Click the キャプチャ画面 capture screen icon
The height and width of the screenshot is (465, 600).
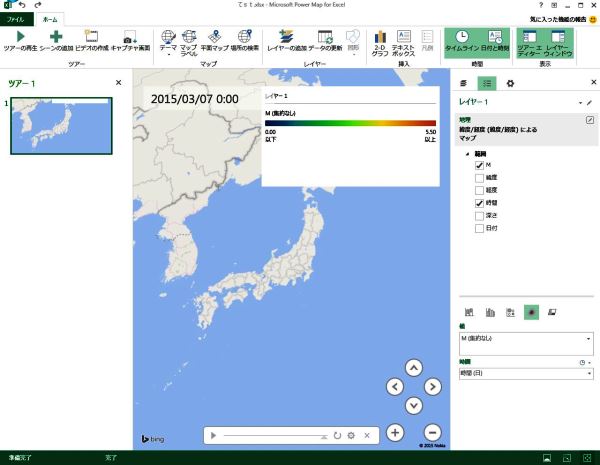pos(130,41)
